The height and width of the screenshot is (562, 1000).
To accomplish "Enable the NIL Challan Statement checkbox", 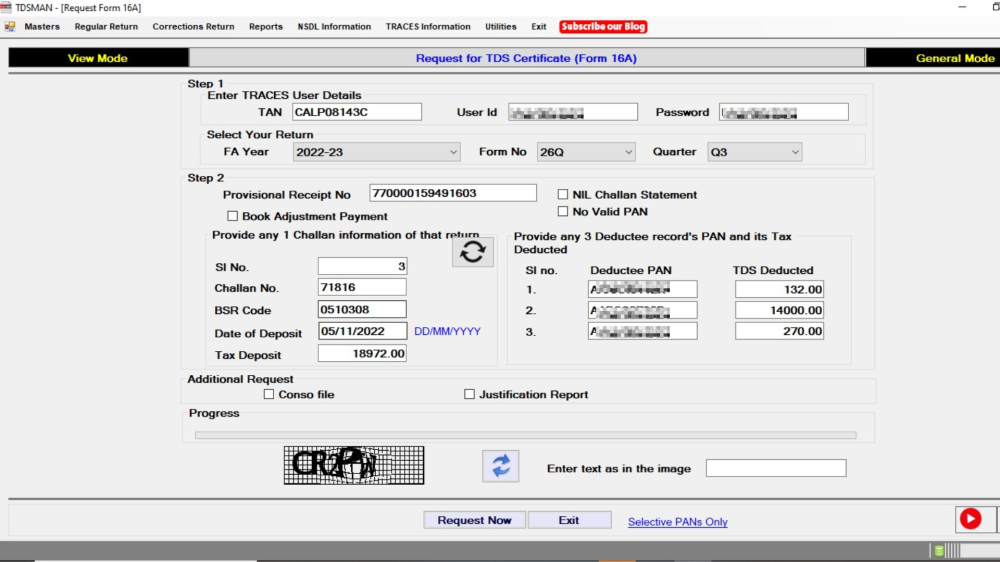I will tap(564, 195).
